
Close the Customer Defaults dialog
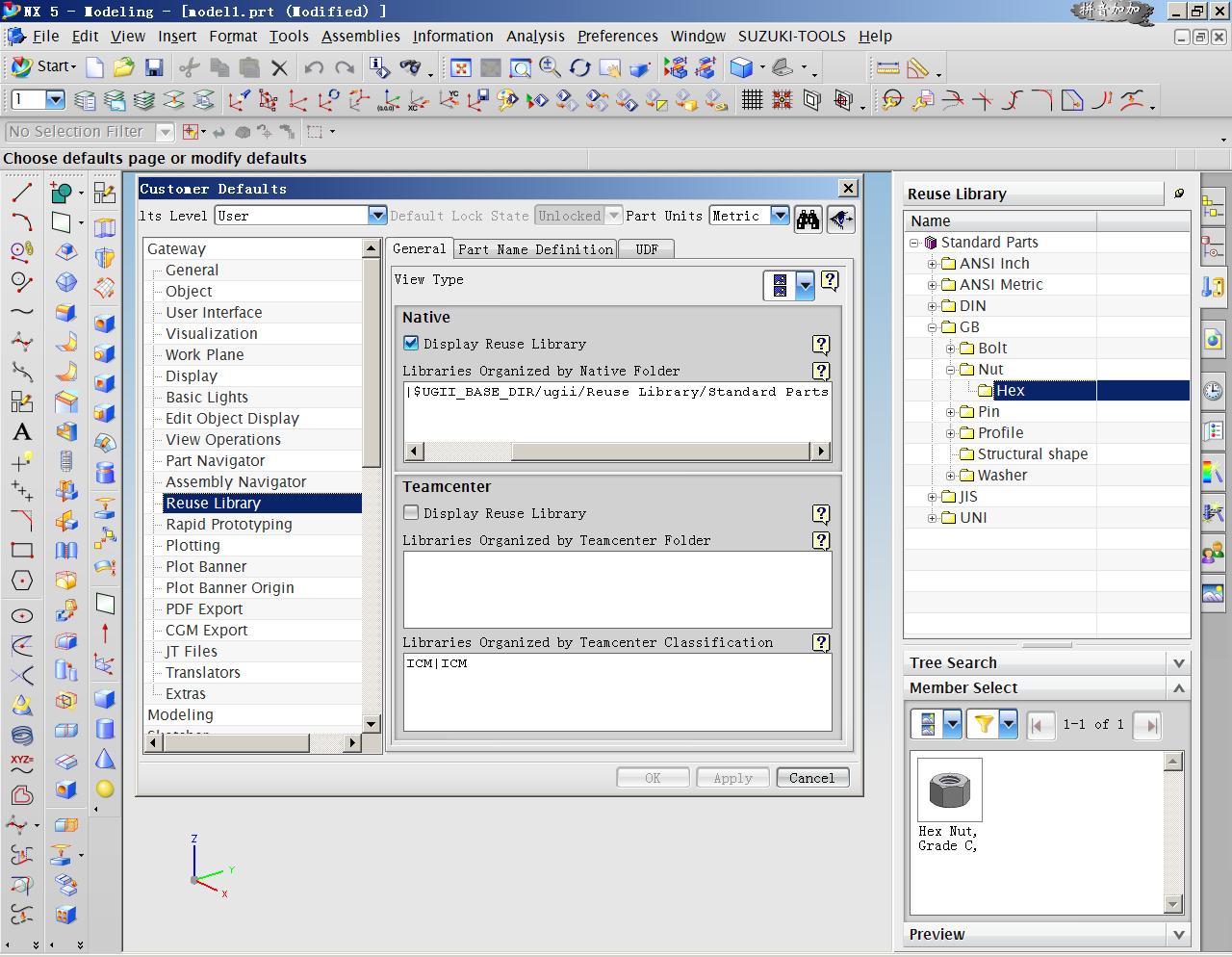[848, 188]
